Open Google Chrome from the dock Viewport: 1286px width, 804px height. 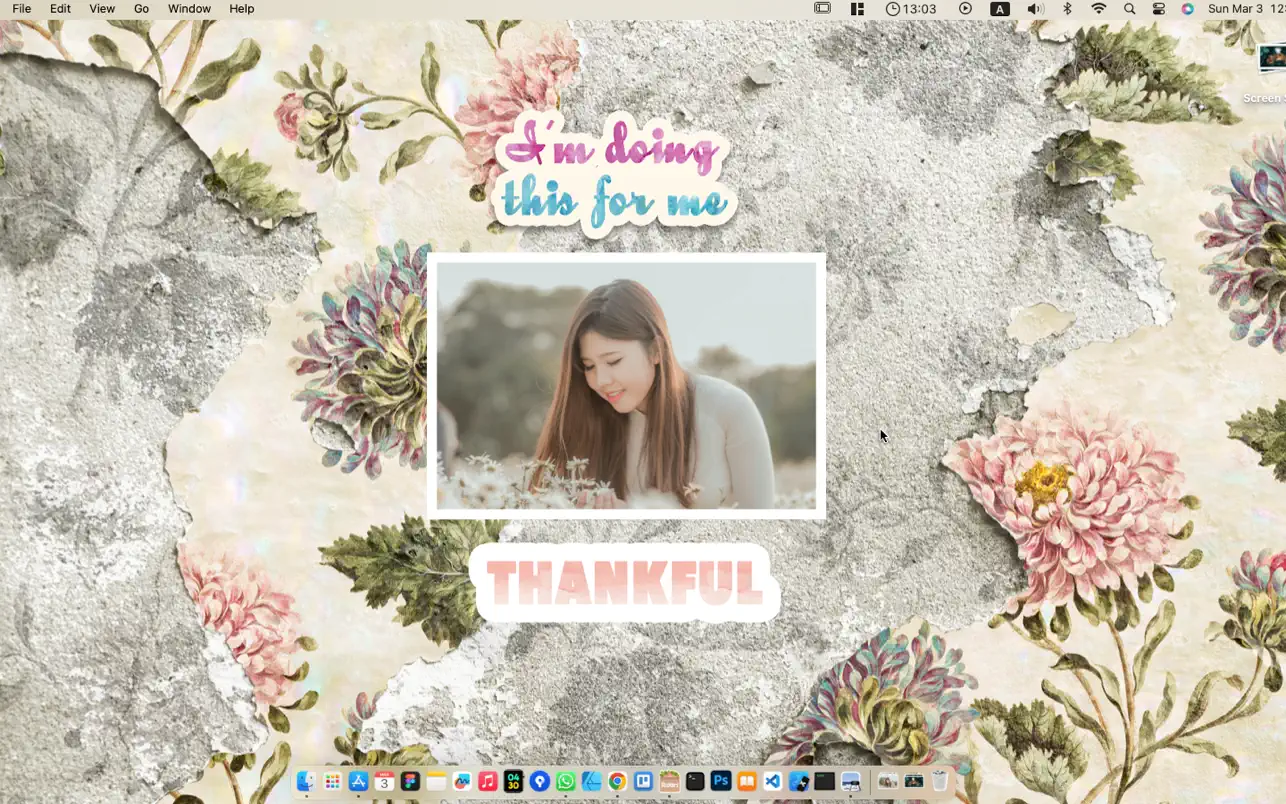pyautogui.click(x=617, y=782)
